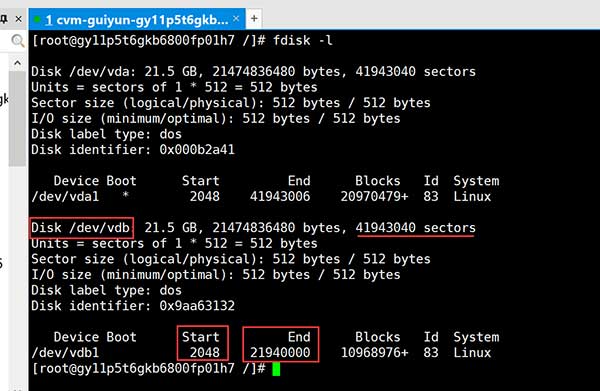The height and width of the screenshot is (391, 600).
Task: Click the green terminal cursor block
Action: pos(276,369)
